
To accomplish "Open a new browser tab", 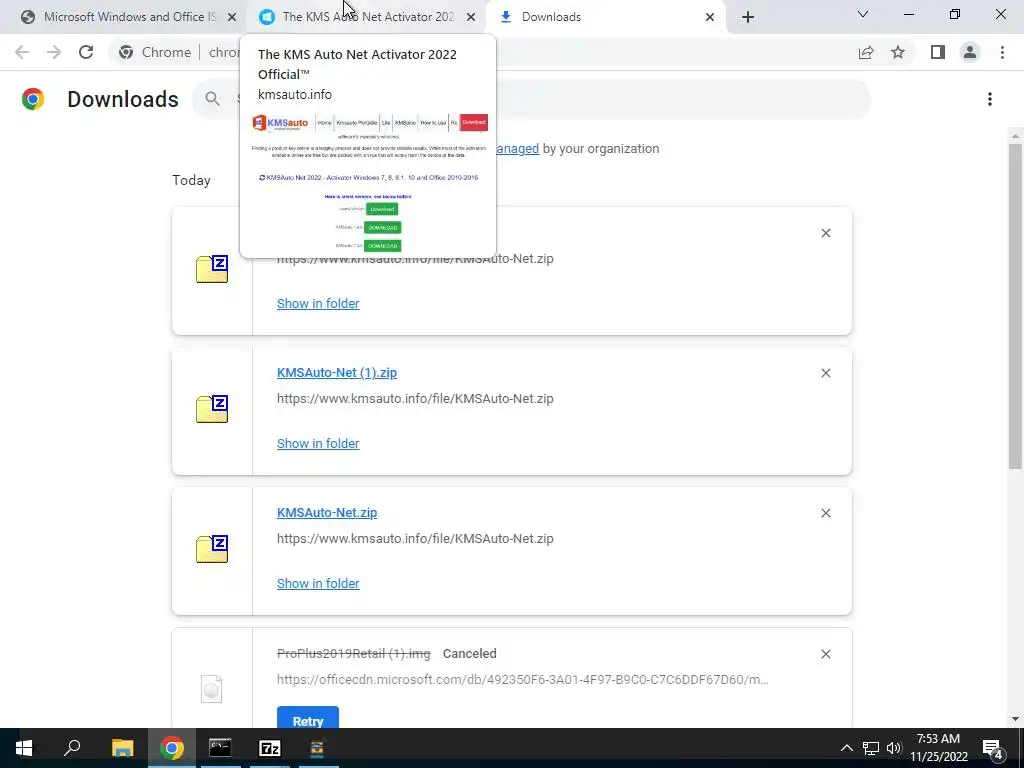I will coord(748,18).
